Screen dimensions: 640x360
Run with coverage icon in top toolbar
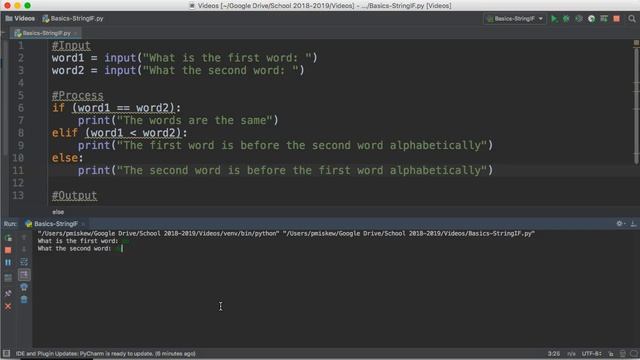[x=579, y=19]
